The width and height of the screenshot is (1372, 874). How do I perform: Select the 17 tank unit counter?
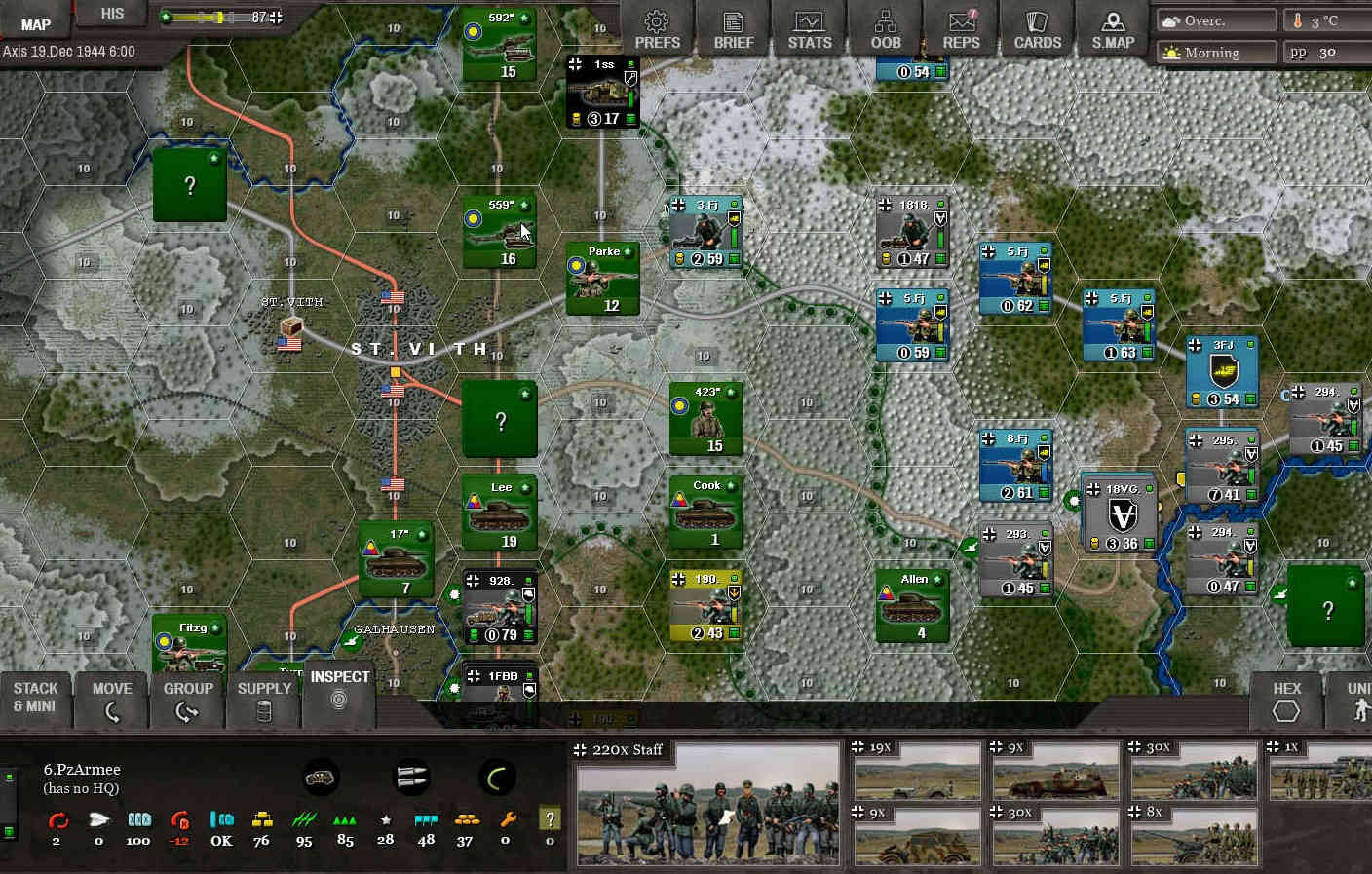pyautogui.click(x=397, y=559)
